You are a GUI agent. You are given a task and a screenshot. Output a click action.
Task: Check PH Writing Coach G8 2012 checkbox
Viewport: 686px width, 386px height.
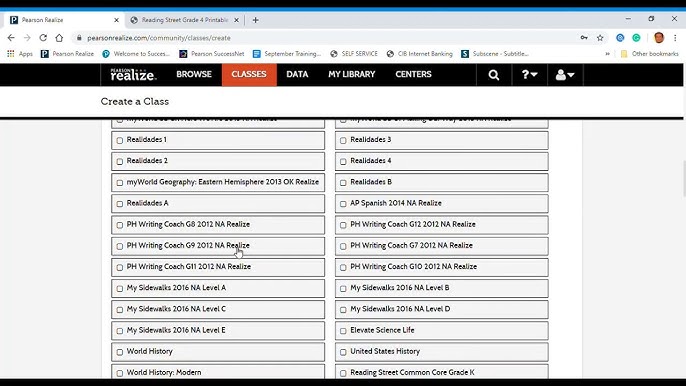click(120, 225)
